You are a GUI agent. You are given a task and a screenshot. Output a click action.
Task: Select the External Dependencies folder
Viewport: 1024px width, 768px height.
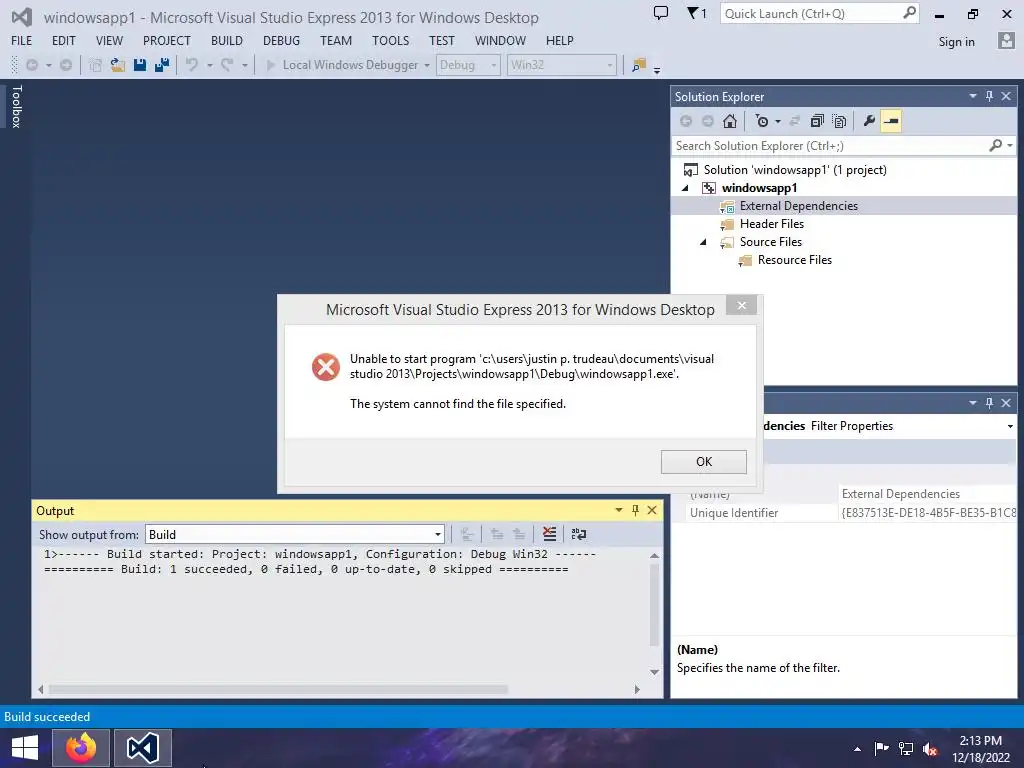(799, 206)
